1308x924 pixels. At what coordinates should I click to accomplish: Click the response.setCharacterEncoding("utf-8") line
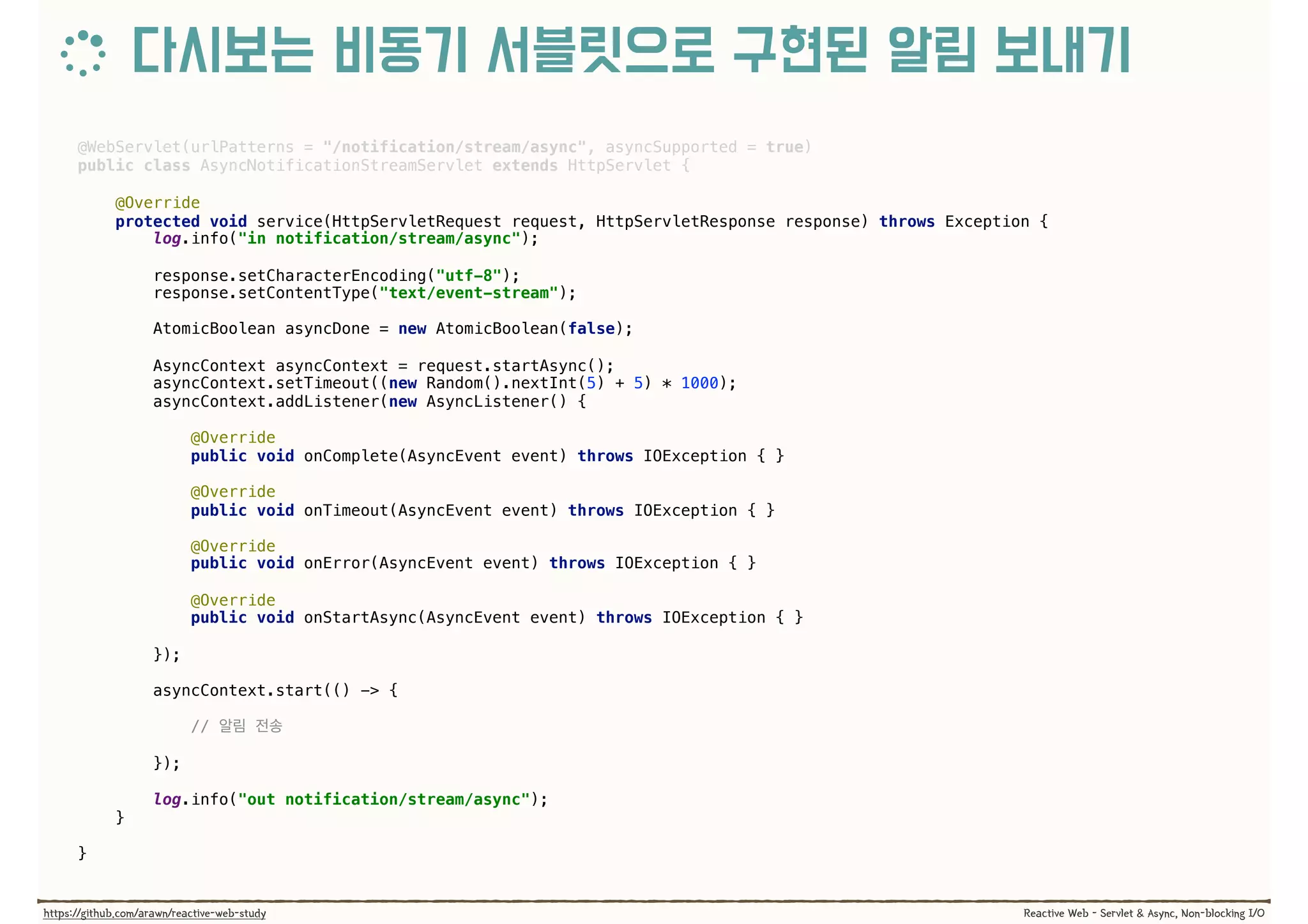[x=337, y=276]
